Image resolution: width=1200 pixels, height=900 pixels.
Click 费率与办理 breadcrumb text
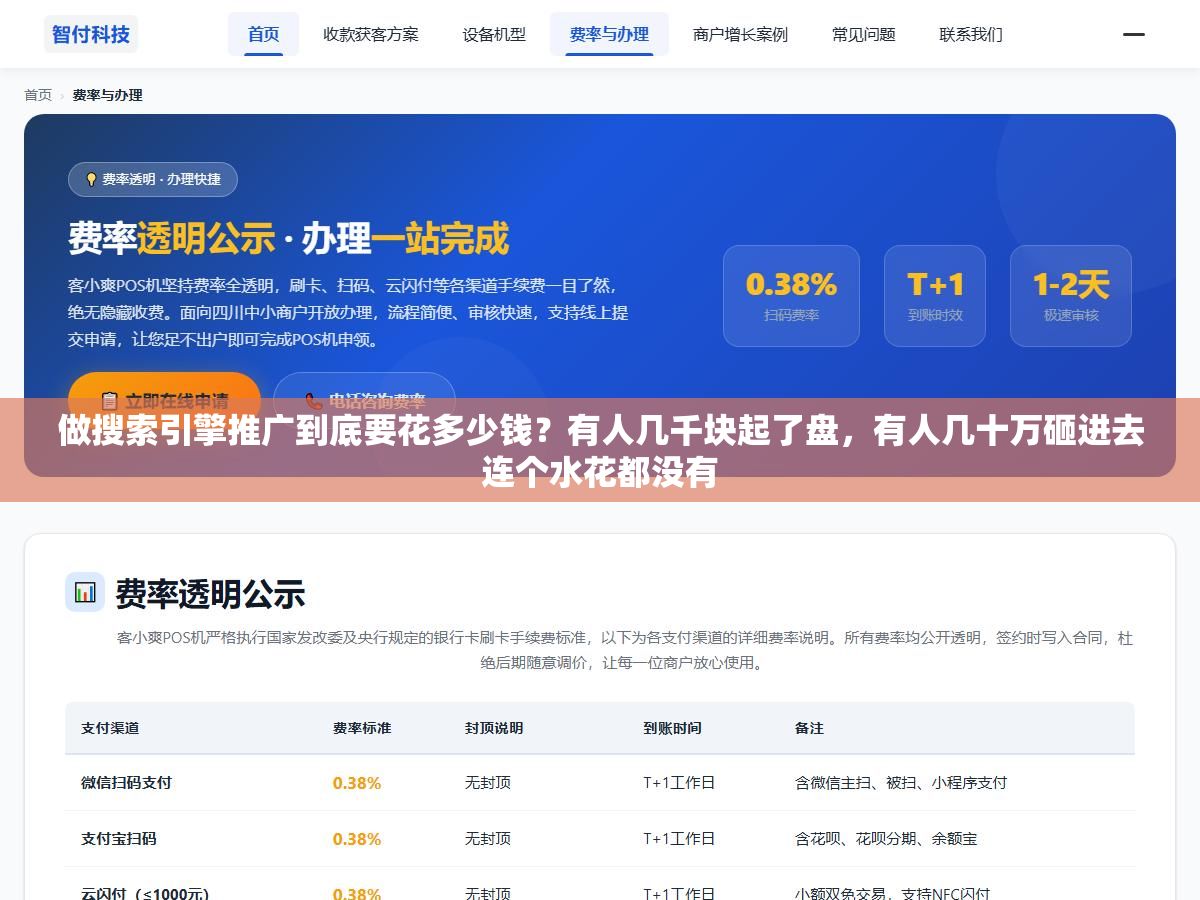(107, 95)
